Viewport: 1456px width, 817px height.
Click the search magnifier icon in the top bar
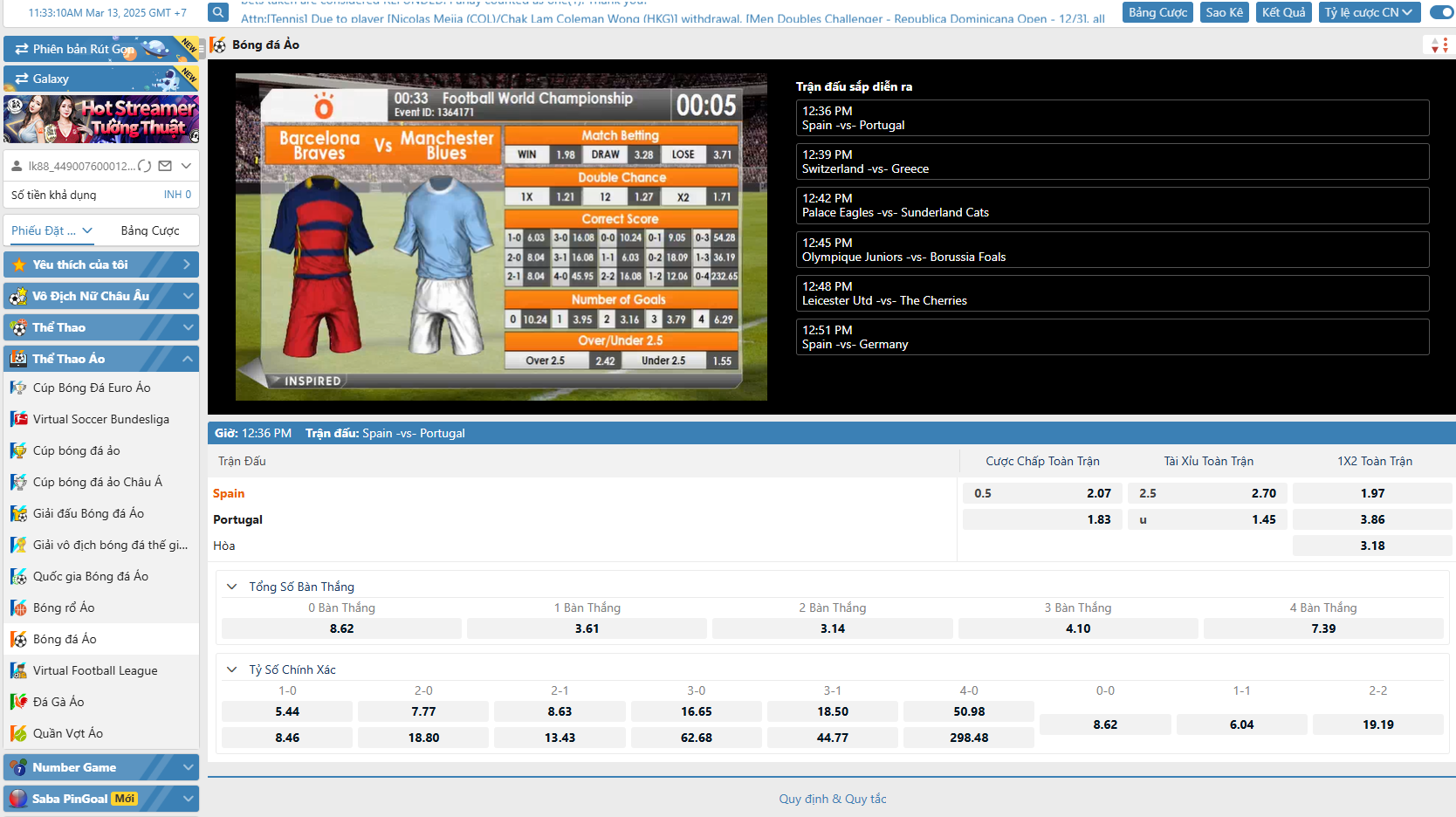click(218, 12)
